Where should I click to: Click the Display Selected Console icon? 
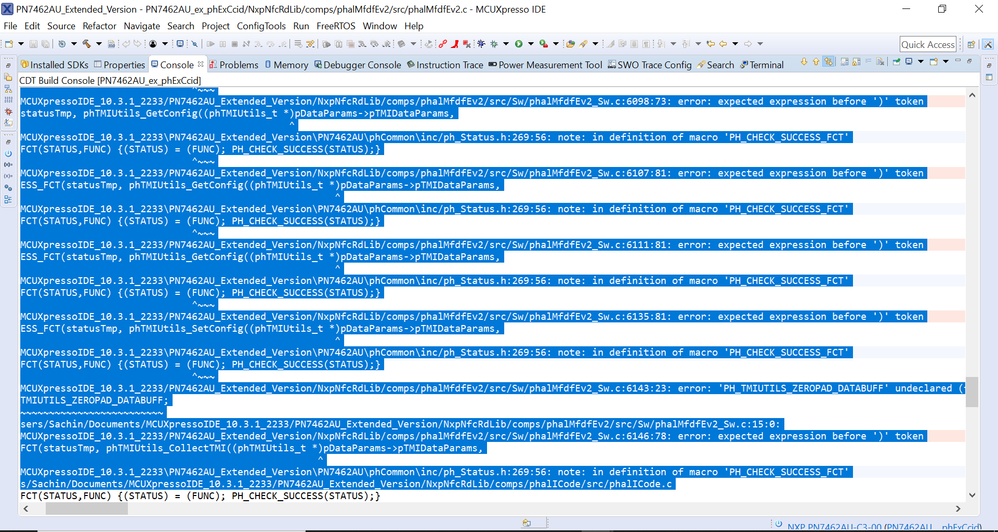pos(909,62)
